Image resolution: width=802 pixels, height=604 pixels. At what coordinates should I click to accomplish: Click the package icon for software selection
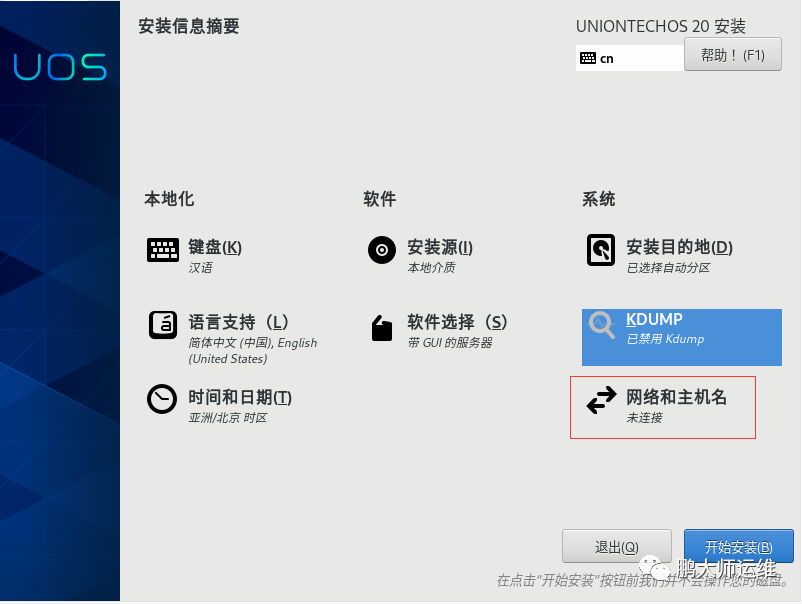pos(382,328)
